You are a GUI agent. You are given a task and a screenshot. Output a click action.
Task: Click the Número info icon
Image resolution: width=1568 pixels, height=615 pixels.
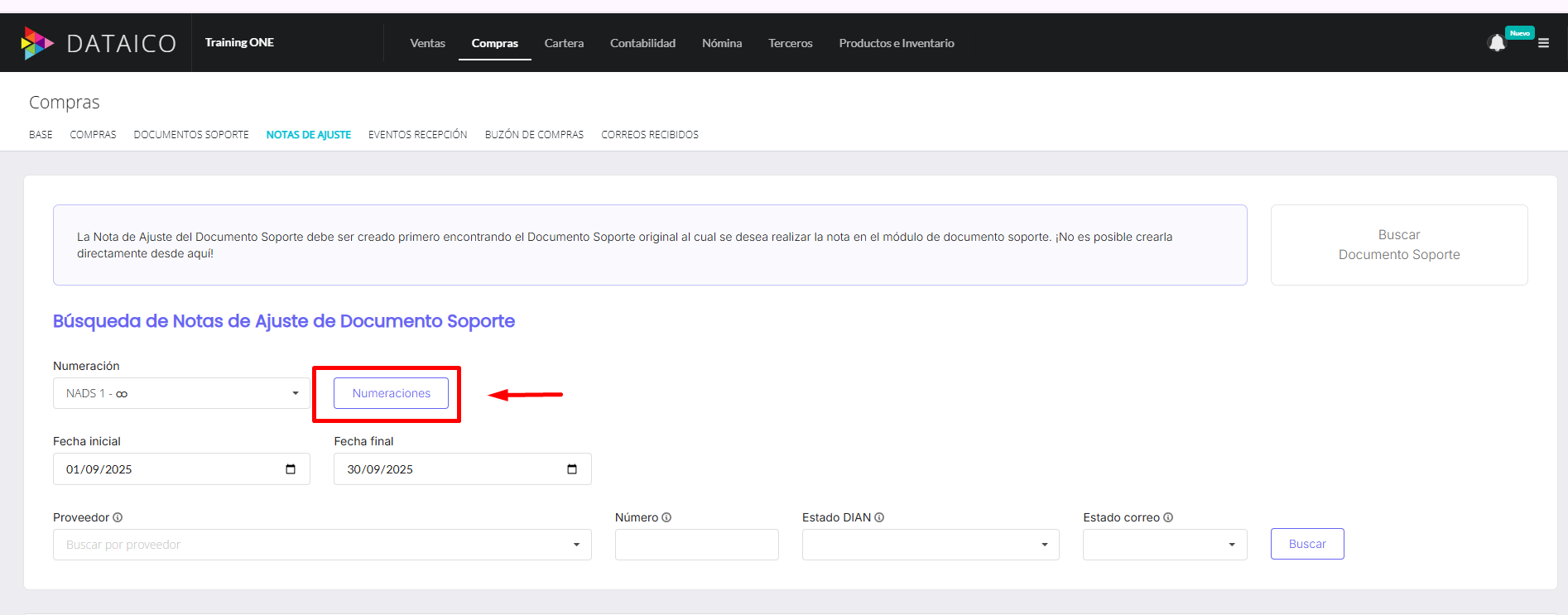point(666,517)
